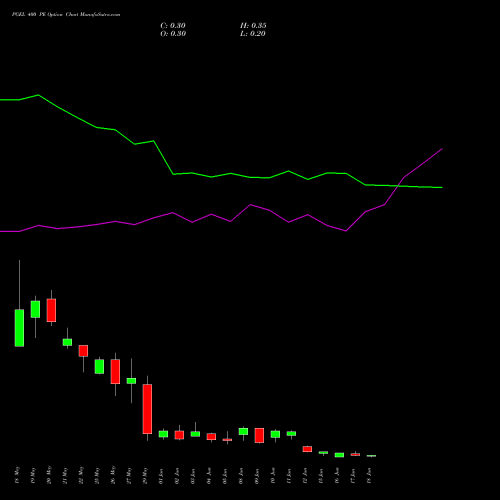
Task: Select the 01 Jun date label
Action: coord(161,476)
